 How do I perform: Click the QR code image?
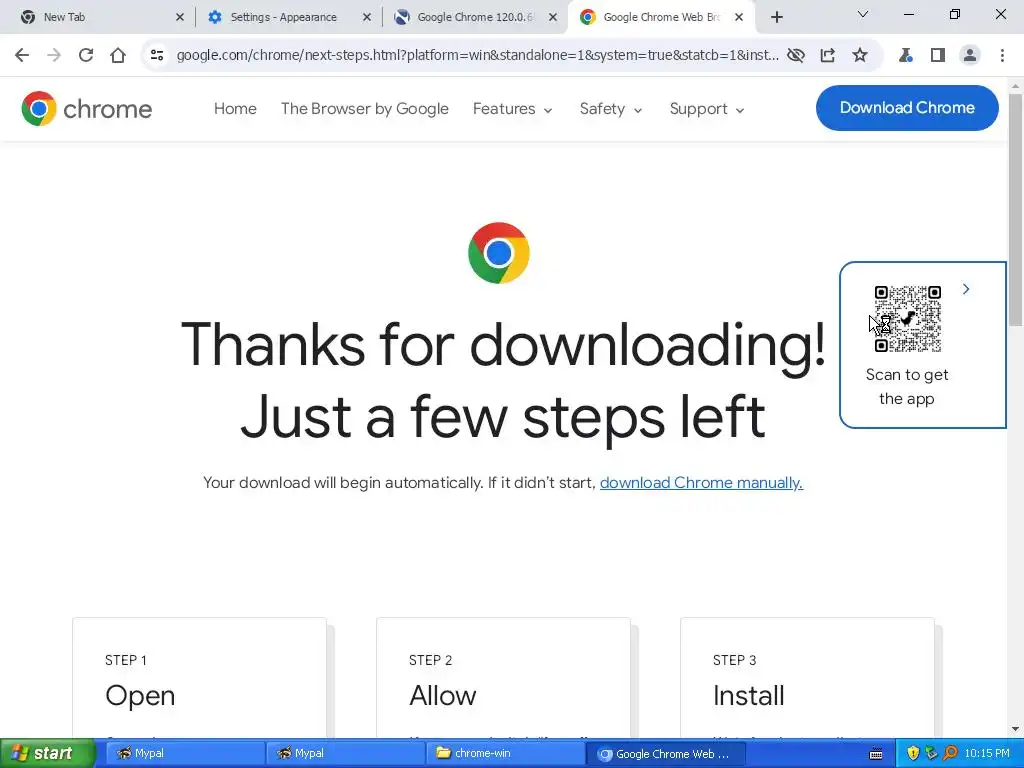908,319
